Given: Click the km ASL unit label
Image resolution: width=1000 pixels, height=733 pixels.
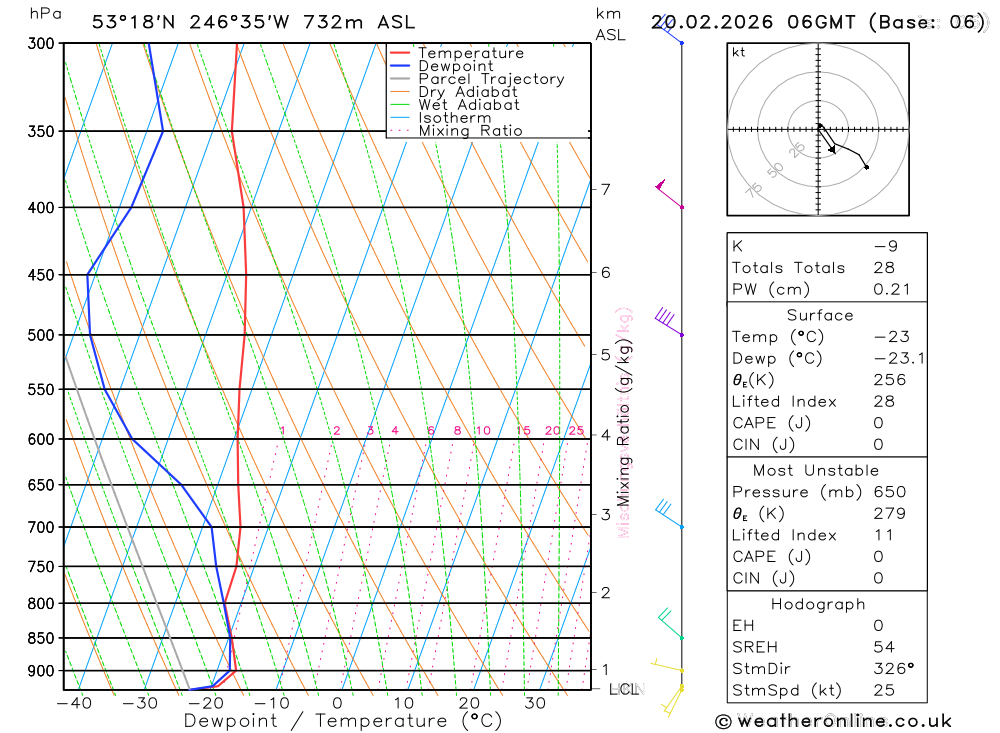Looking at the screenshot, I should (610, 24).
